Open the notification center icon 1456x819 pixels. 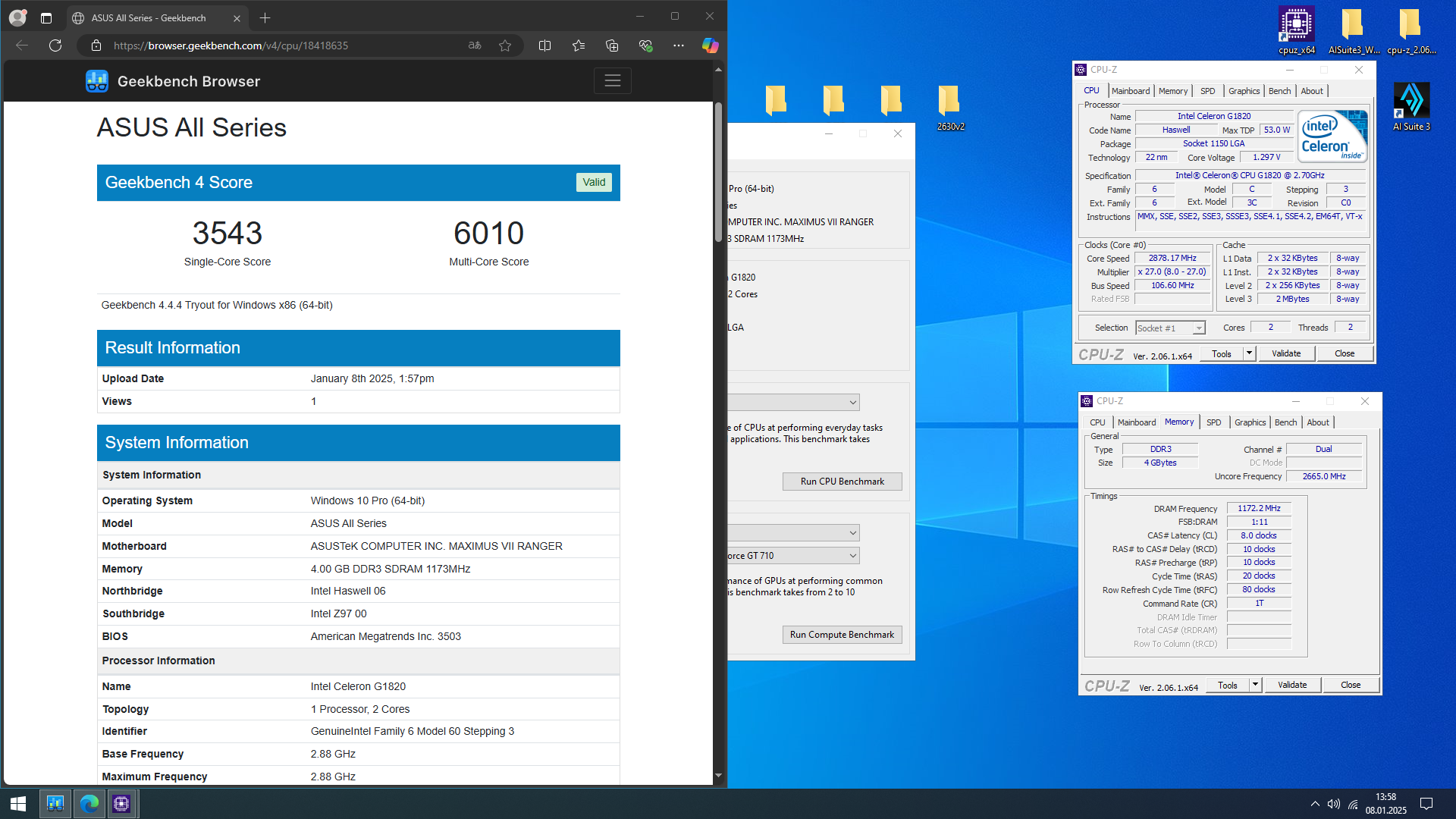1426,804
